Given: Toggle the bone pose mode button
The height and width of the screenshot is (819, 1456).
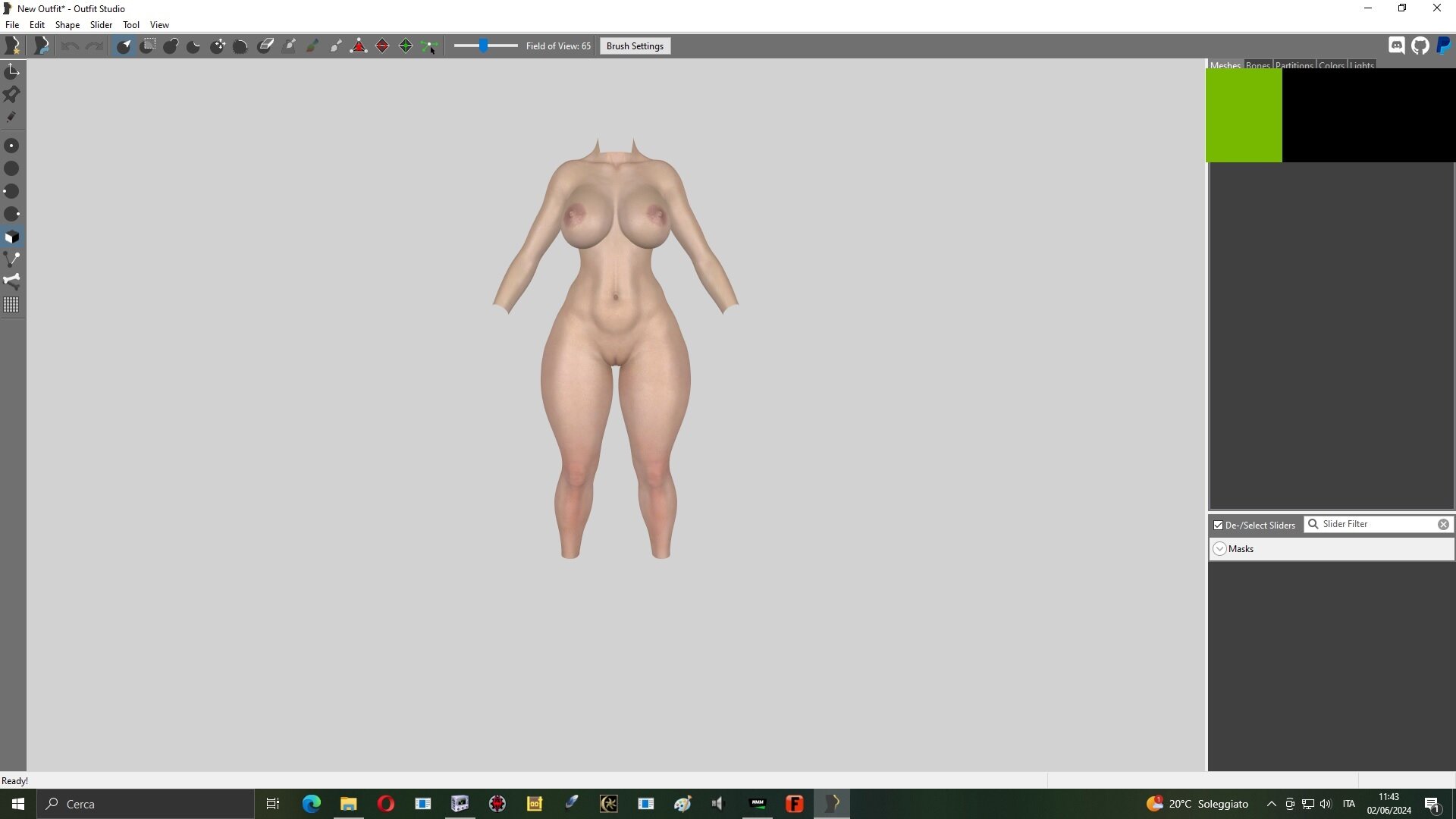Looking at the screenshot, I should [x=11, y=281].
